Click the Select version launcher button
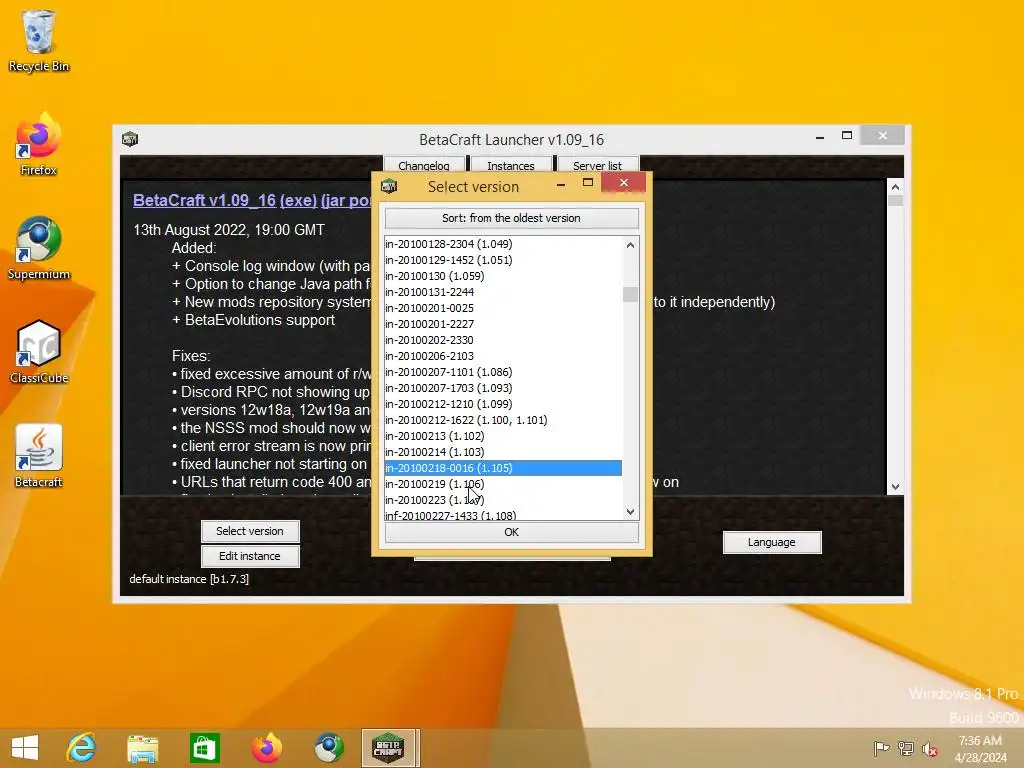The image size is (1024, 768). [x=250, y=531]
